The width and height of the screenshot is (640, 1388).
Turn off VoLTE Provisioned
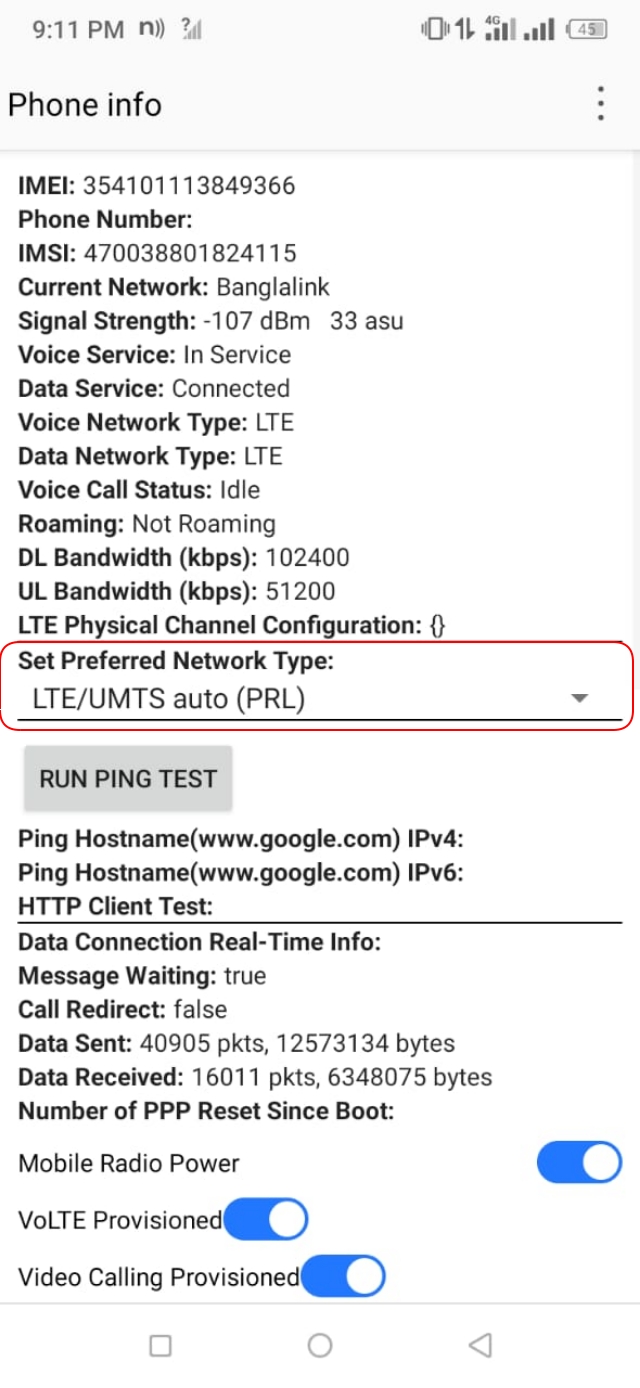(265, 1219)
